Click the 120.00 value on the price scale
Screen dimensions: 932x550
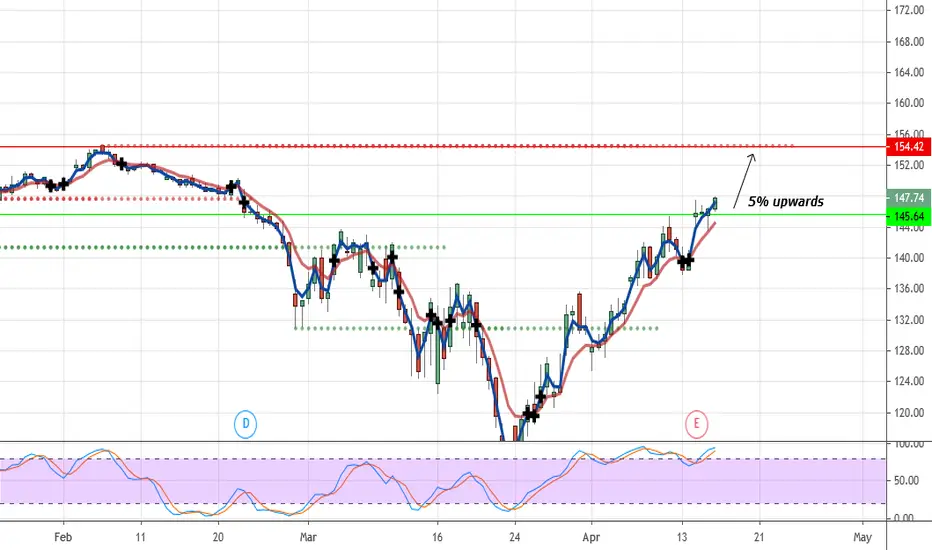909,413
